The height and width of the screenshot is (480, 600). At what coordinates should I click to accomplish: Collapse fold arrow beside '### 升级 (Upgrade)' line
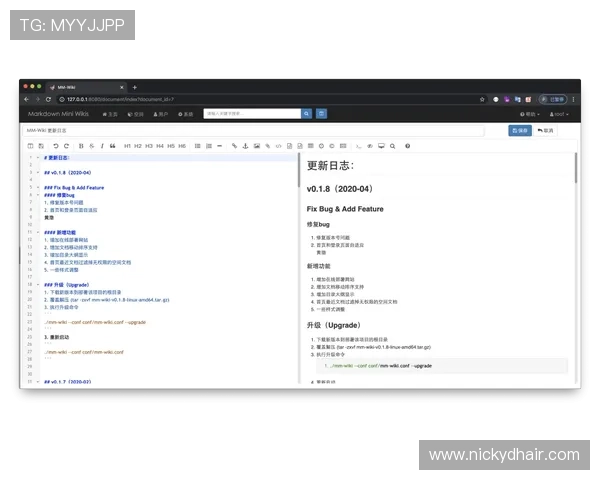coord(38,284)
